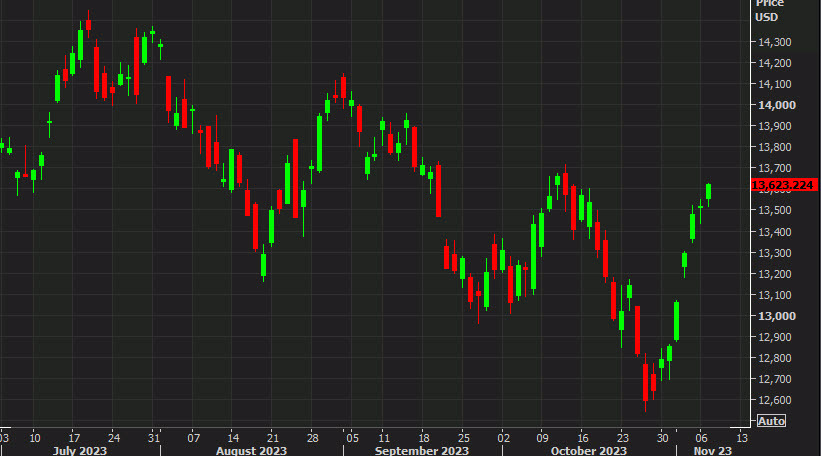Image resolution: width=821 pixels, height=456 pixels.
Task: Select the July 2023 month label
Action: (80, 451)
